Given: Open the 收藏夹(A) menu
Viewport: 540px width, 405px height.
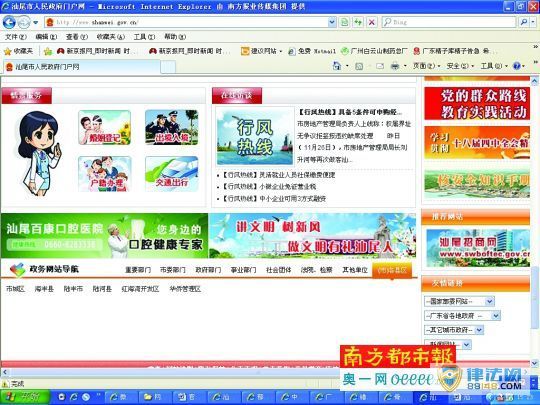Looking at the screenshot, I should click(110, 37).
